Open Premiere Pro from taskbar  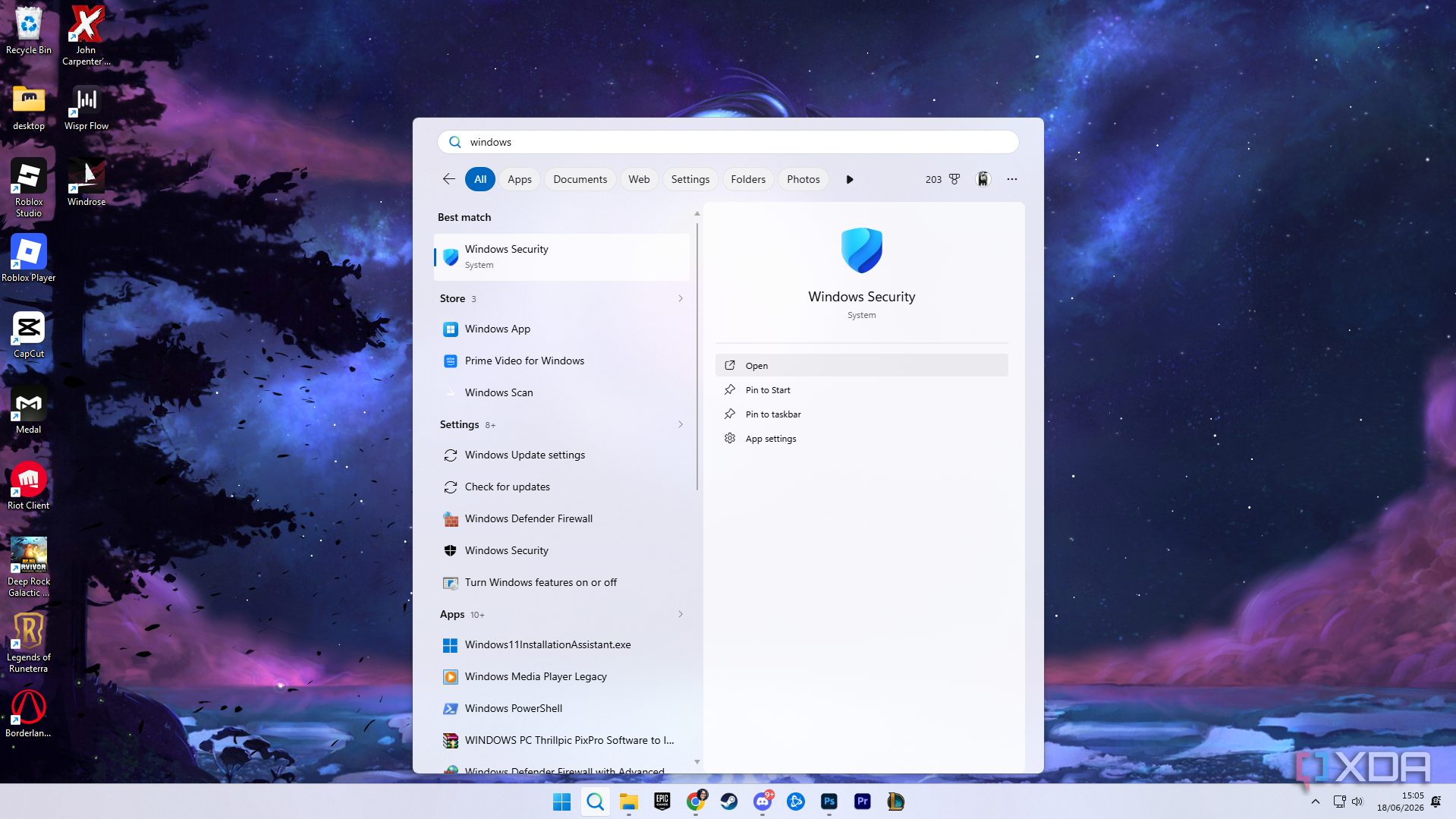(x=863, y=802)
